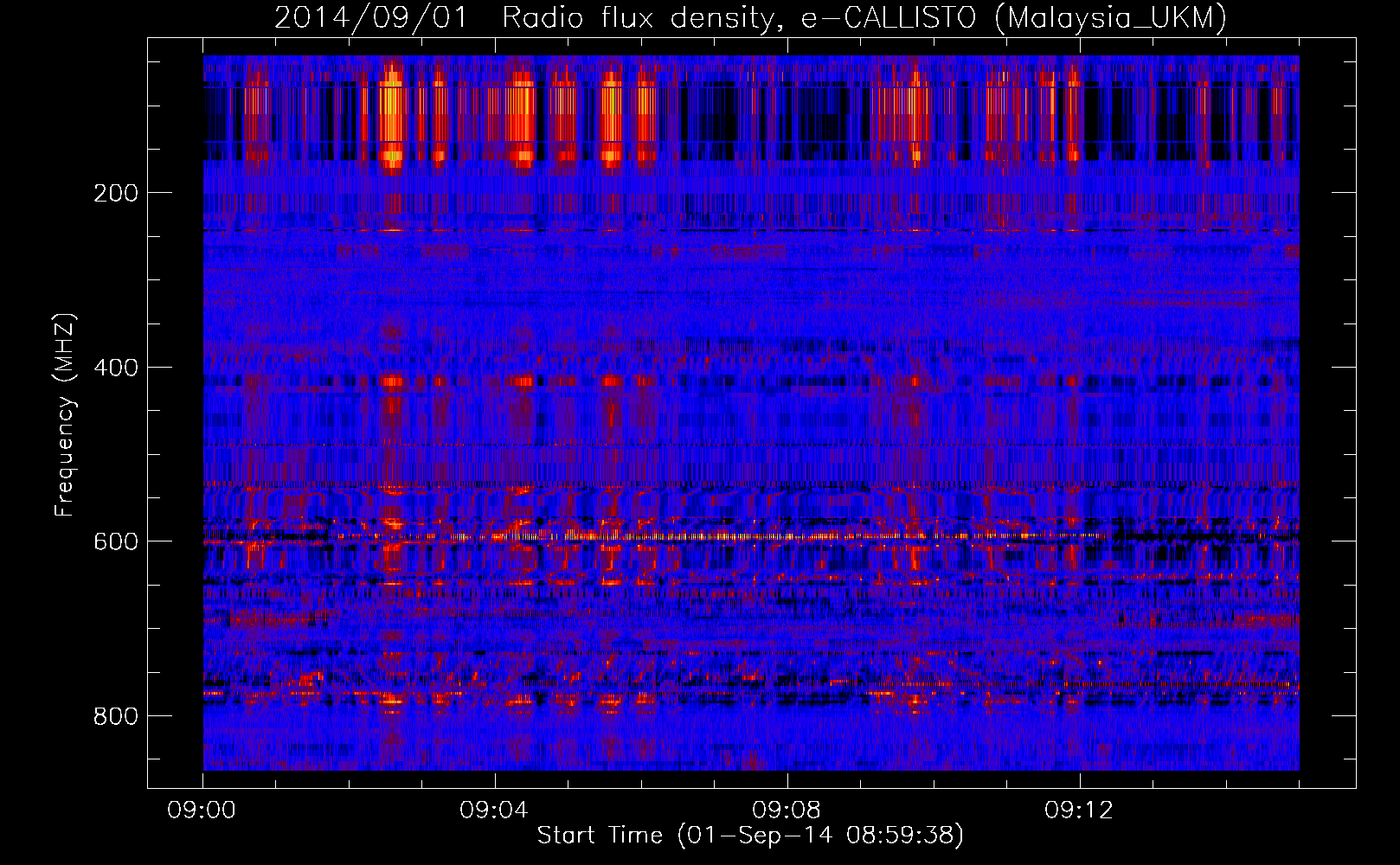The height and width of the screenshot is (865, 1400).
Task: Click the 09:04 time tick label
Action: pos(494,811)
